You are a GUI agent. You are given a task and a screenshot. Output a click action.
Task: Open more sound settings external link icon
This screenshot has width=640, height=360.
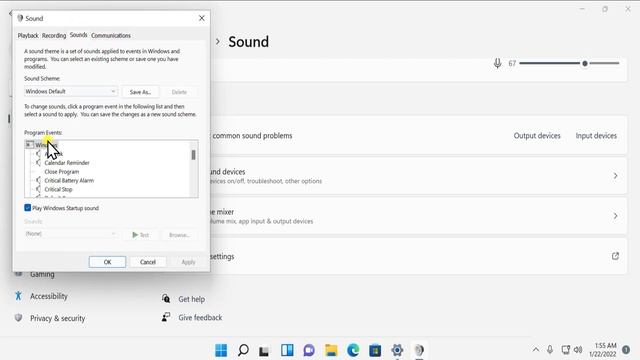(615, 256)
